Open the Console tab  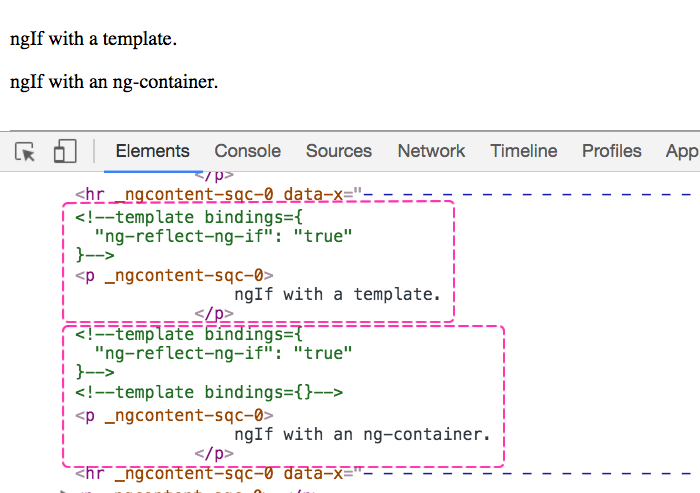(x=247, y=151)
